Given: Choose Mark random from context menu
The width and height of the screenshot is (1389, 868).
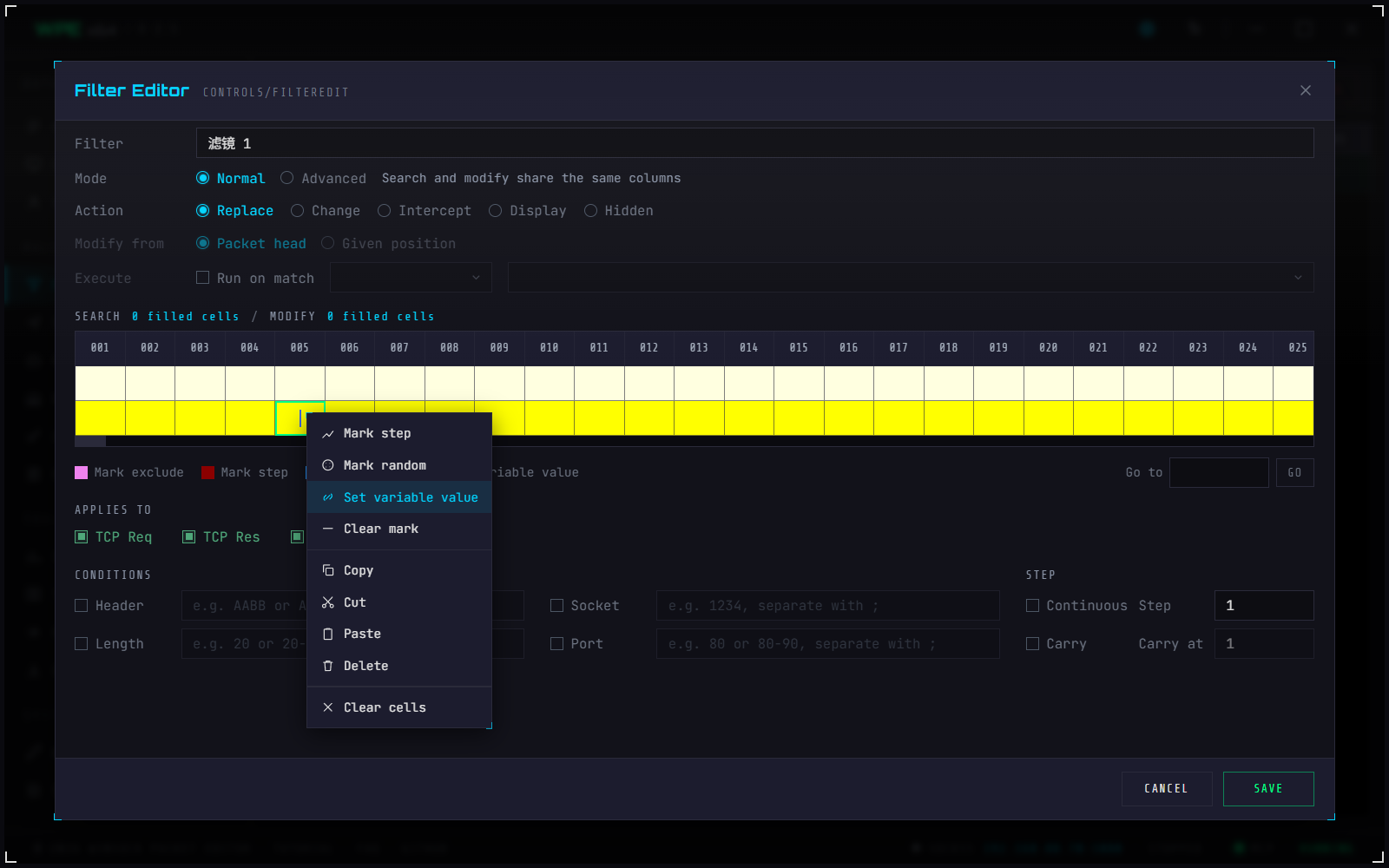Looking at the screenshot, I should click(x=399, y=465).
